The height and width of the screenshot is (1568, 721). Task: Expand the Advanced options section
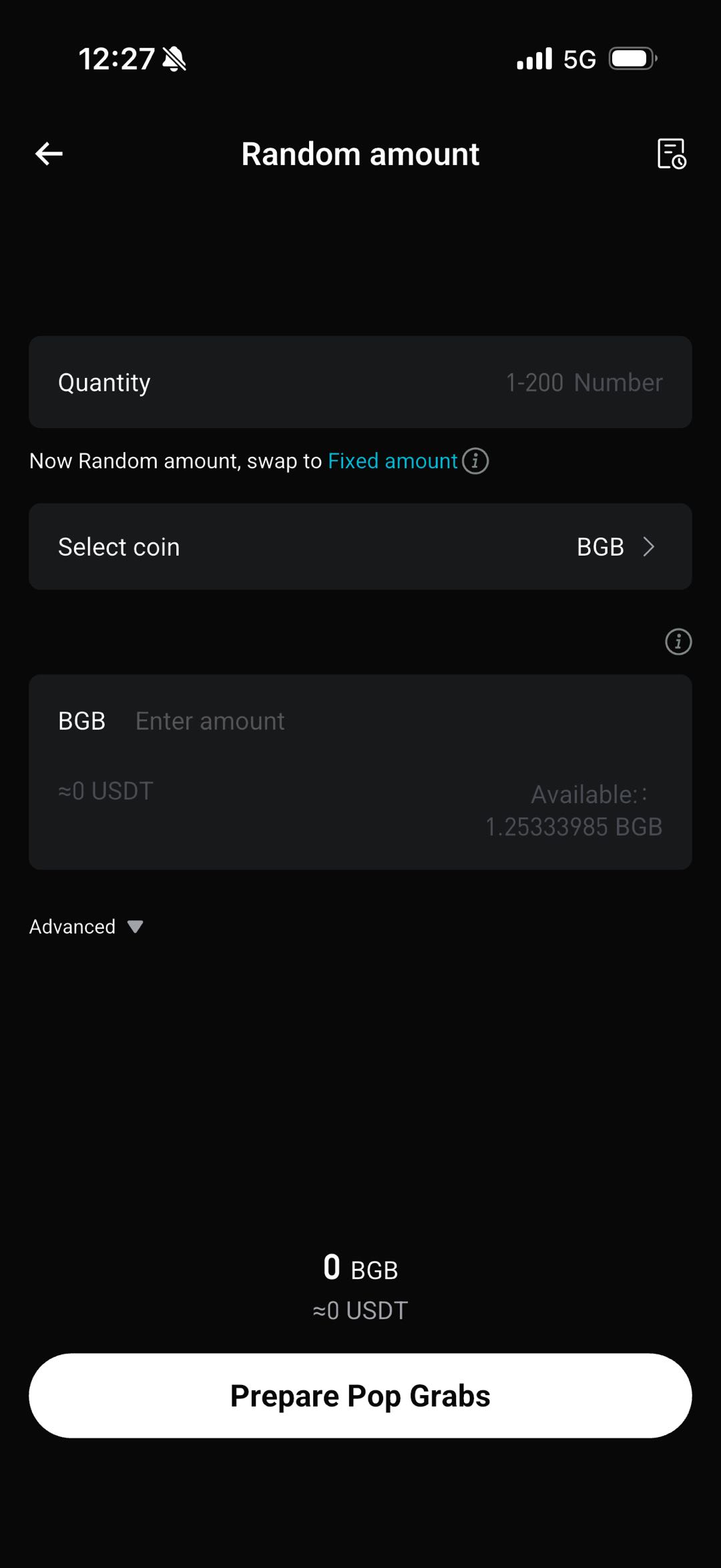tap(85, 926)
